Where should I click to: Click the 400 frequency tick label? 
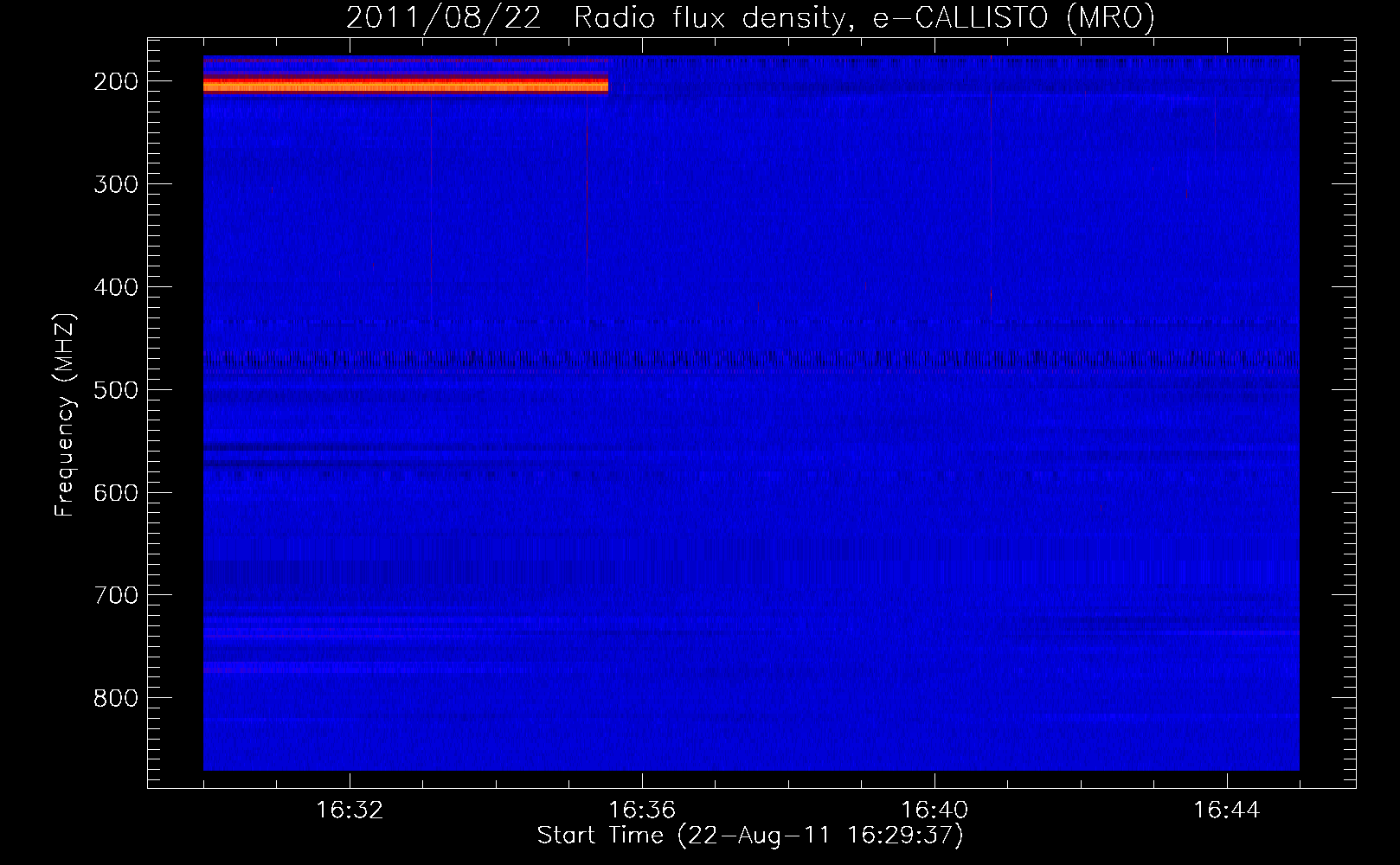pos(116,287)
